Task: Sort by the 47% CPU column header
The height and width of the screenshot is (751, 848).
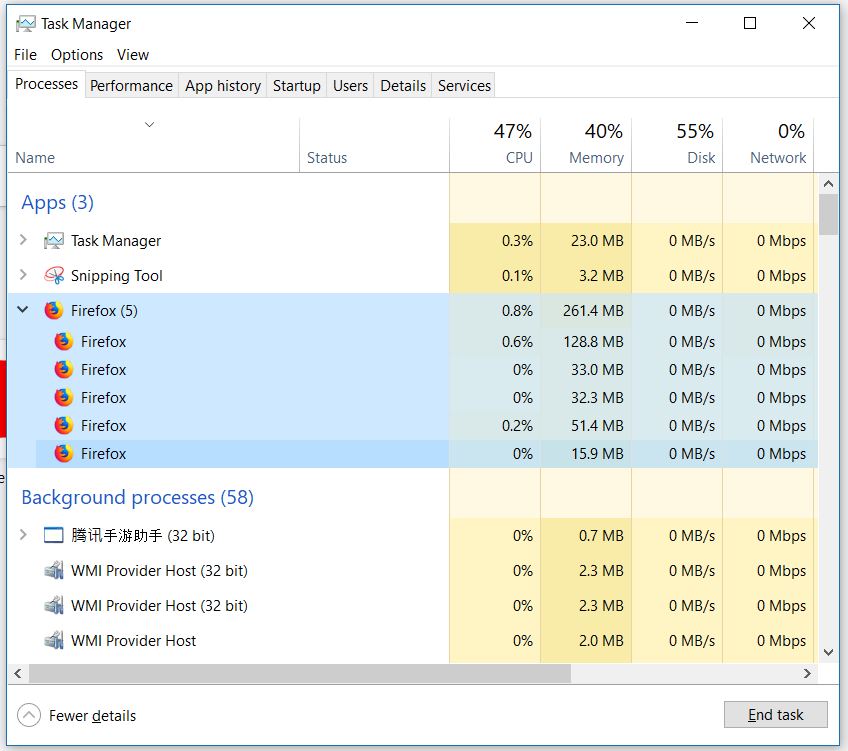Action: 495,145
